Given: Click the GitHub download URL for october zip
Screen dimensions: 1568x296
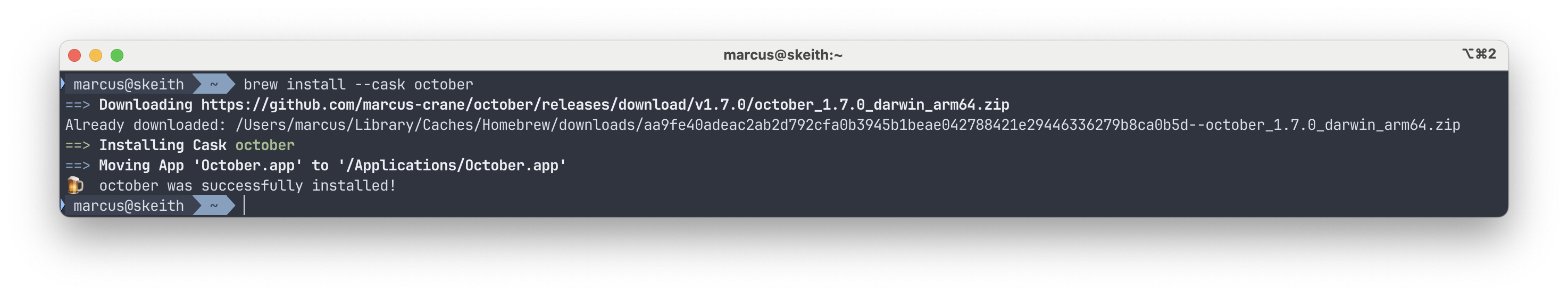Looking at the screenshot, I should pyautogui.click(x=605, y=105).
